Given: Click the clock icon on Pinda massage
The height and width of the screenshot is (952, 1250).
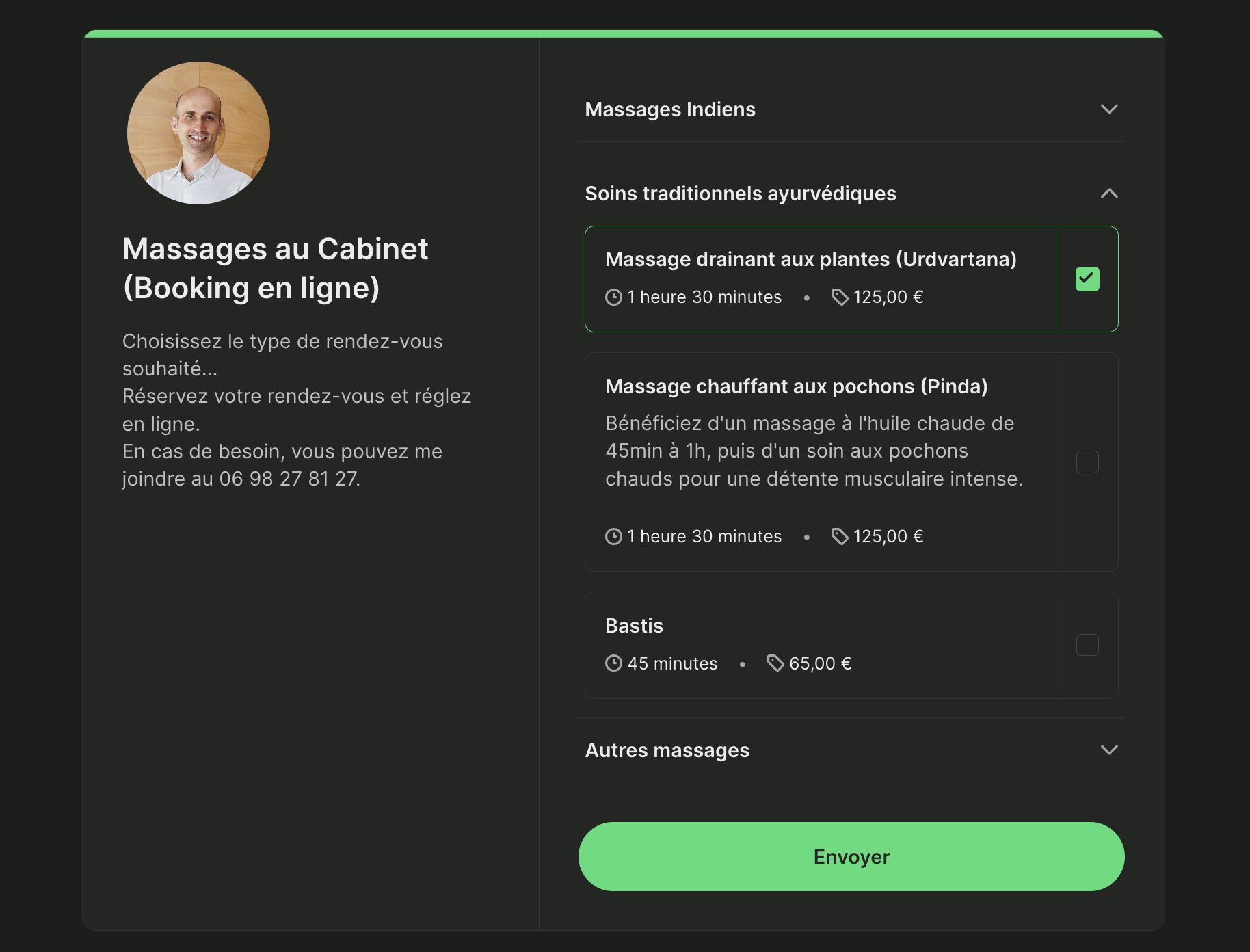Looking at the screenshot, I should tap(613, 537).
